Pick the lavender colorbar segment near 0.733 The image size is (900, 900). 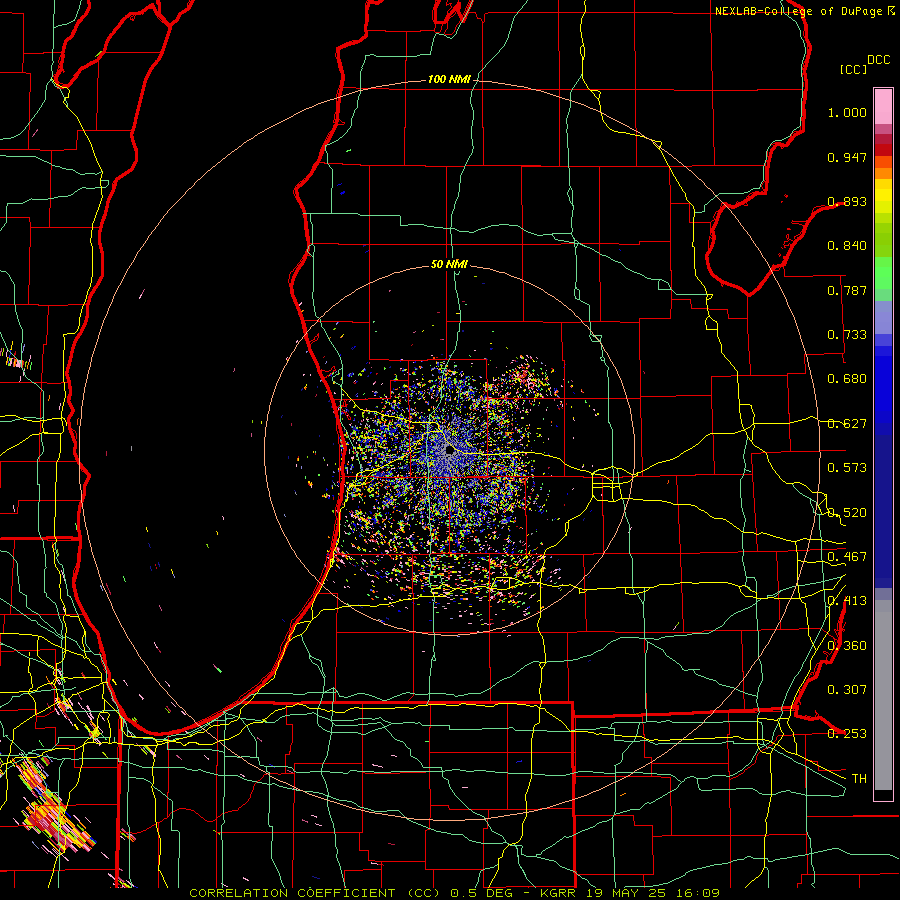click(x=883, y=317)
